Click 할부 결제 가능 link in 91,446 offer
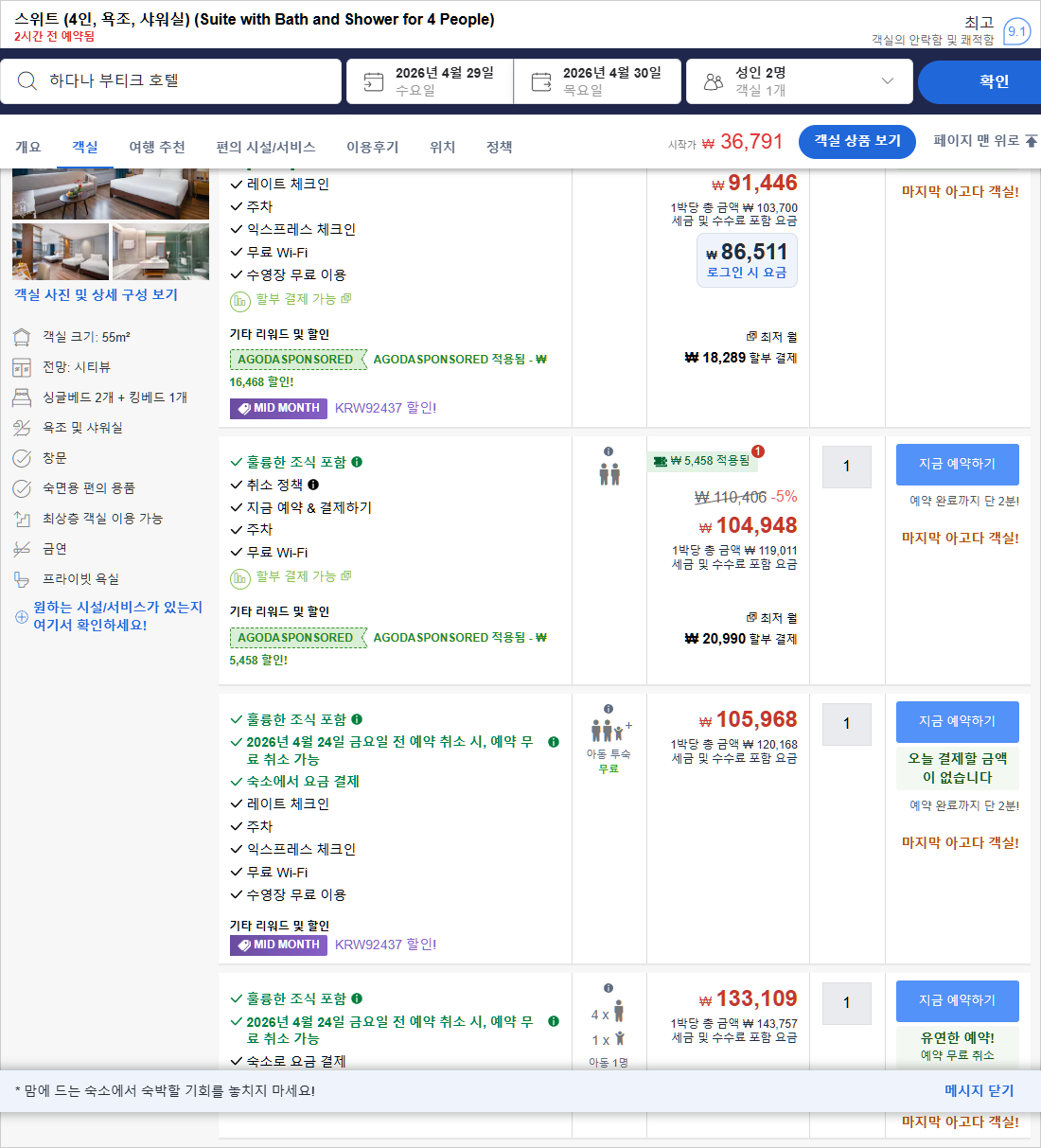This screenshot has width=1041, height=1148. click(x=296, y=299)
